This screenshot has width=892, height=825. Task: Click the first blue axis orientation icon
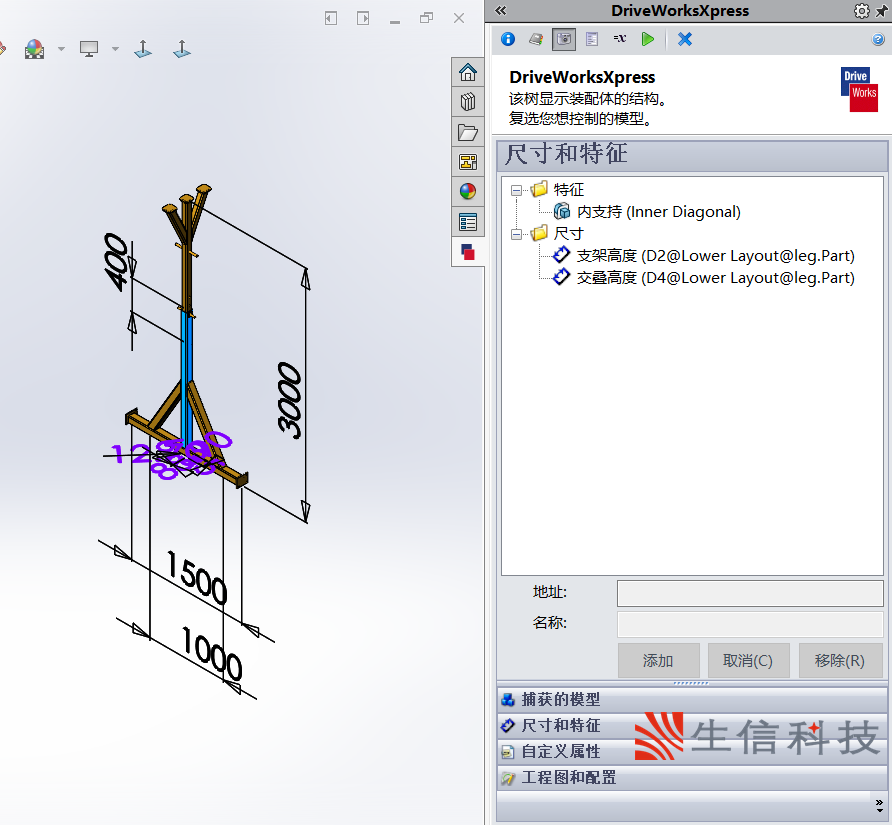click(x=143, y=49)
